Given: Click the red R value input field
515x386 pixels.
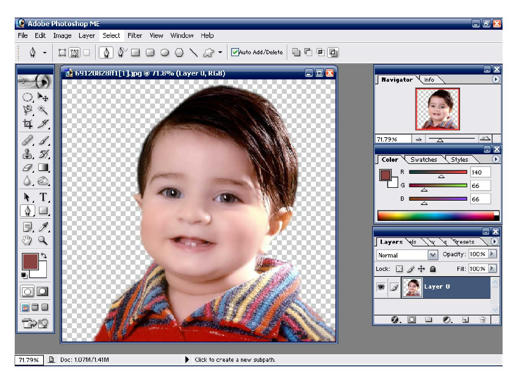Looking at the screenshot, I should (x=480, y=172).
